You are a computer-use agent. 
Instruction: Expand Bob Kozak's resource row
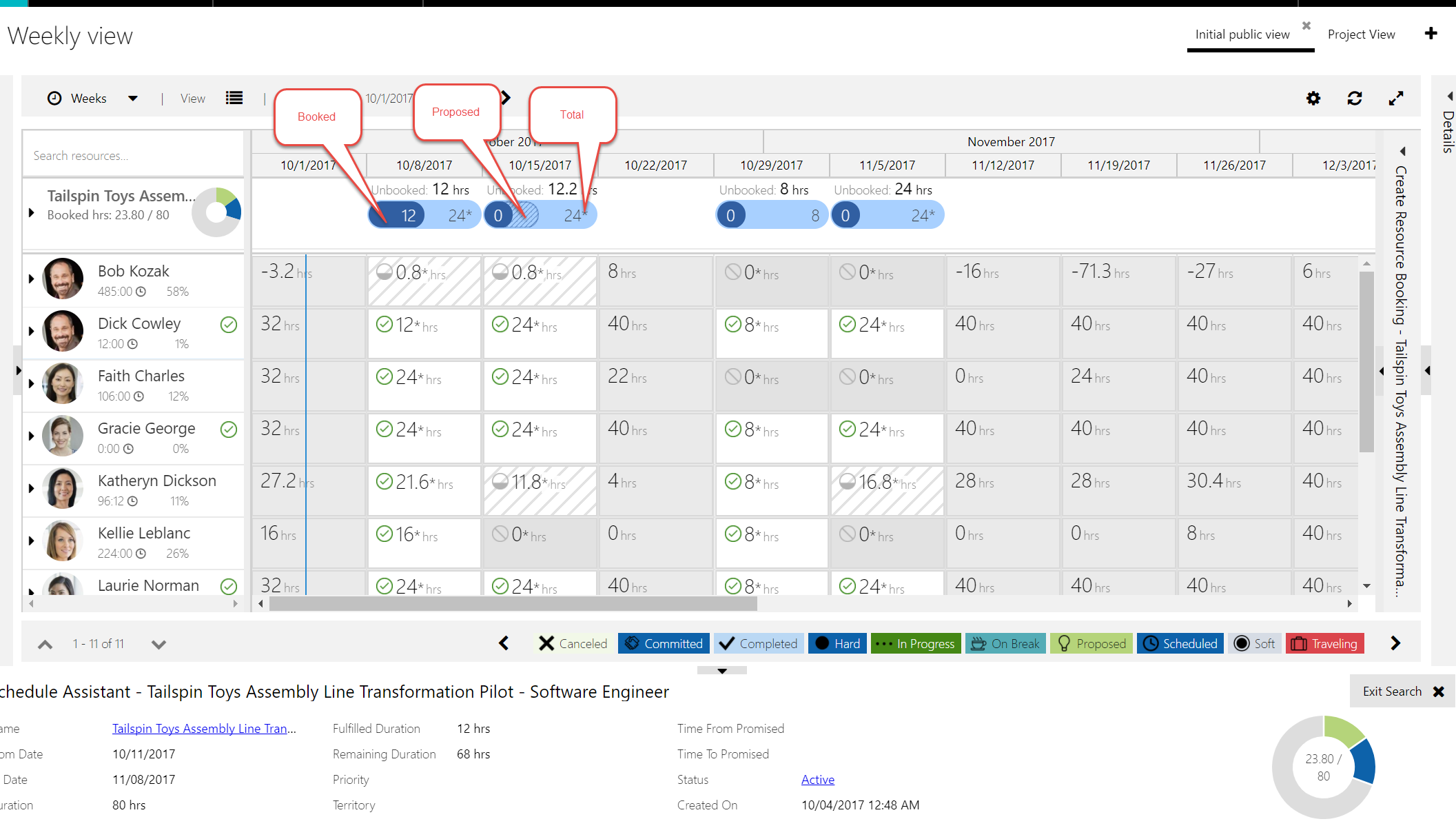(x=32, y=279)
